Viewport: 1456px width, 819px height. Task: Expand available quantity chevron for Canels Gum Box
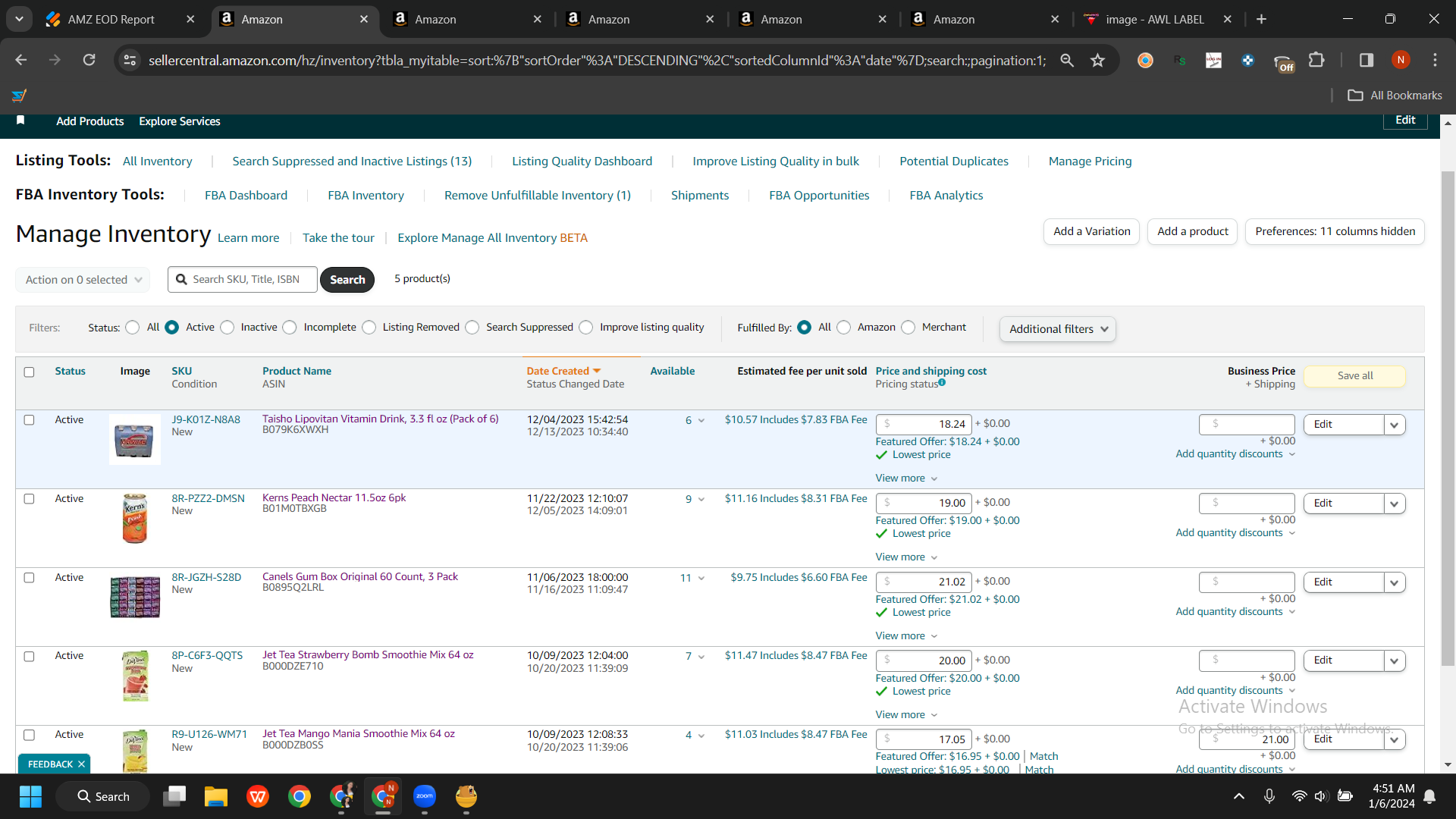click(x=701, y=579)
